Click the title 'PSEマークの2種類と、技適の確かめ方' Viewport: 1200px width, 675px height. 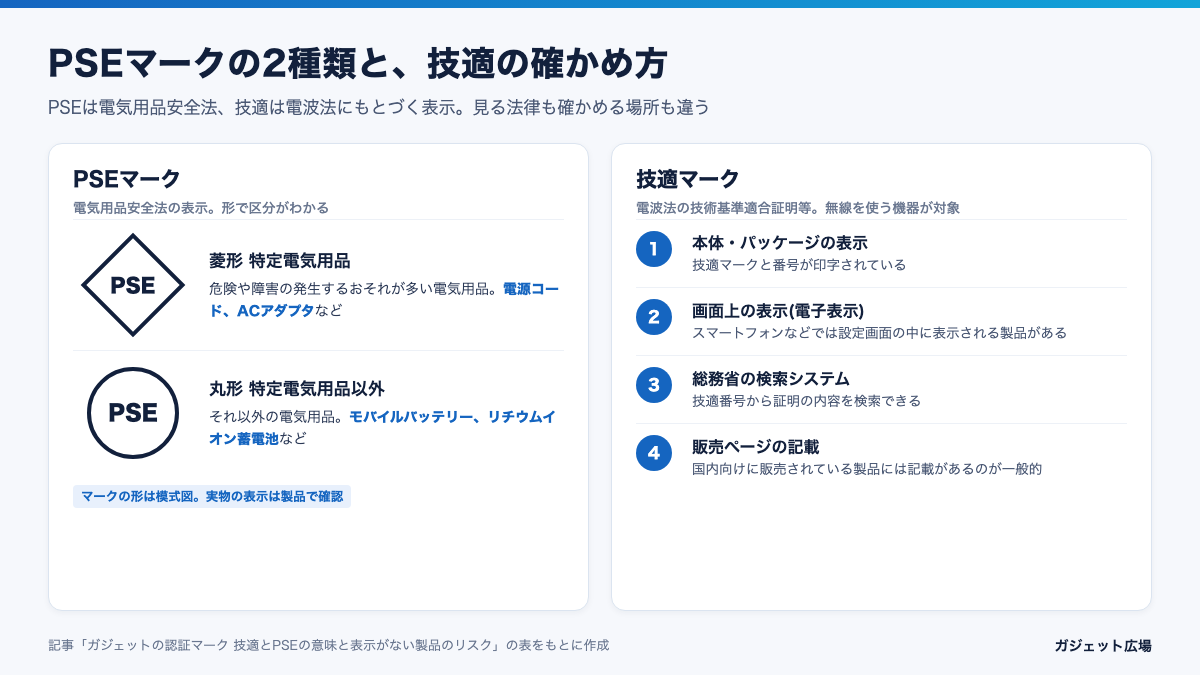(358, 63)
